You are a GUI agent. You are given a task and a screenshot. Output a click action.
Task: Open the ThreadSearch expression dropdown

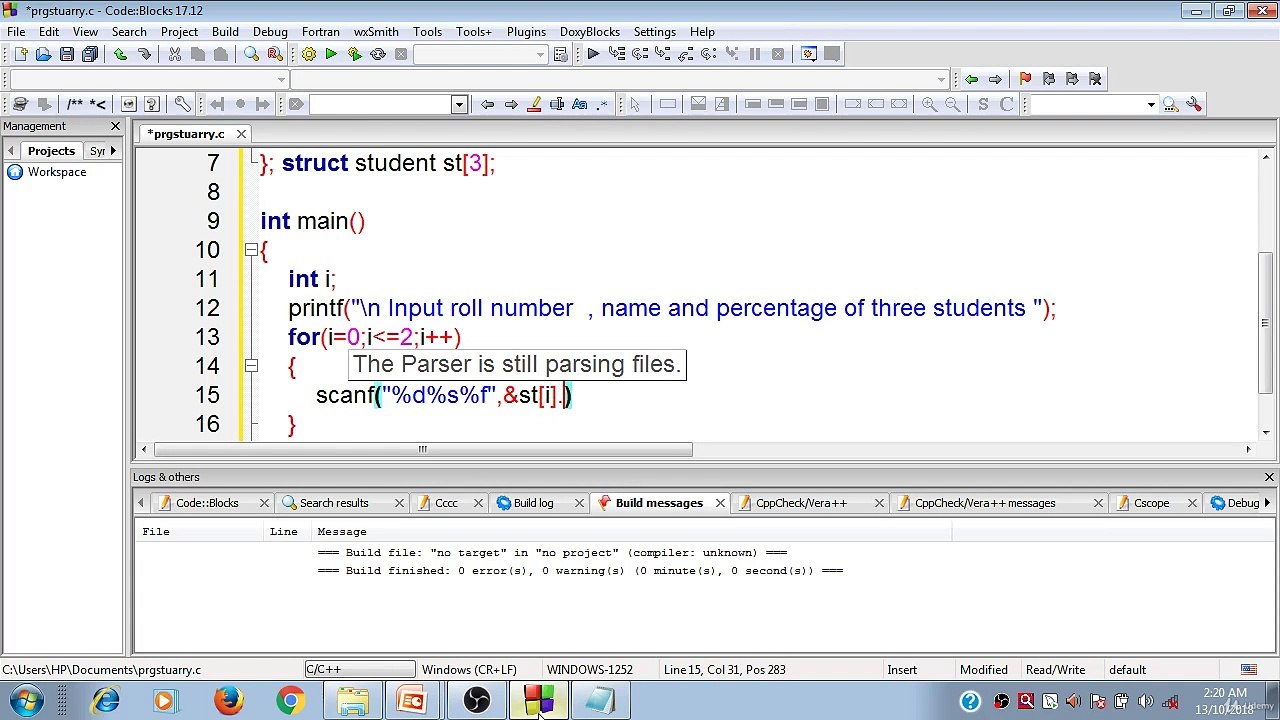[1151, 104]
